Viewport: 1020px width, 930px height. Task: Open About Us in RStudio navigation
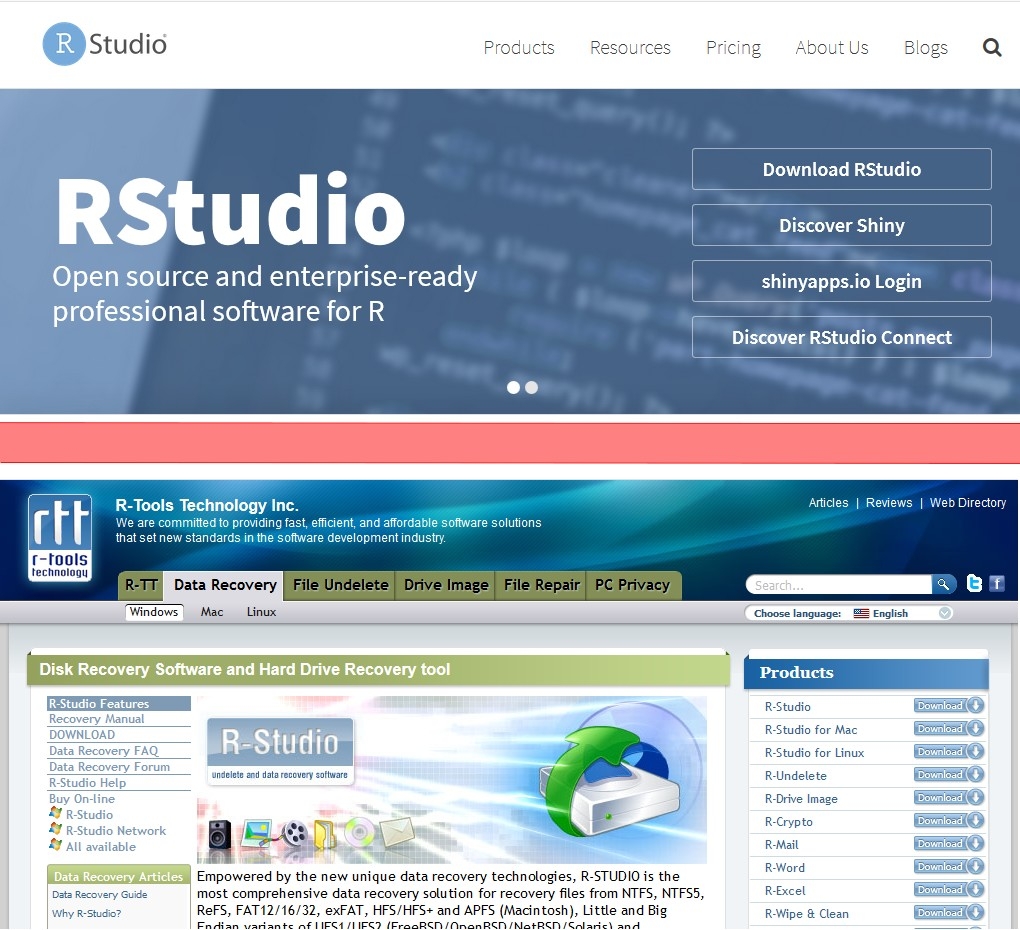pyautogui.click(x=831, y=47)
